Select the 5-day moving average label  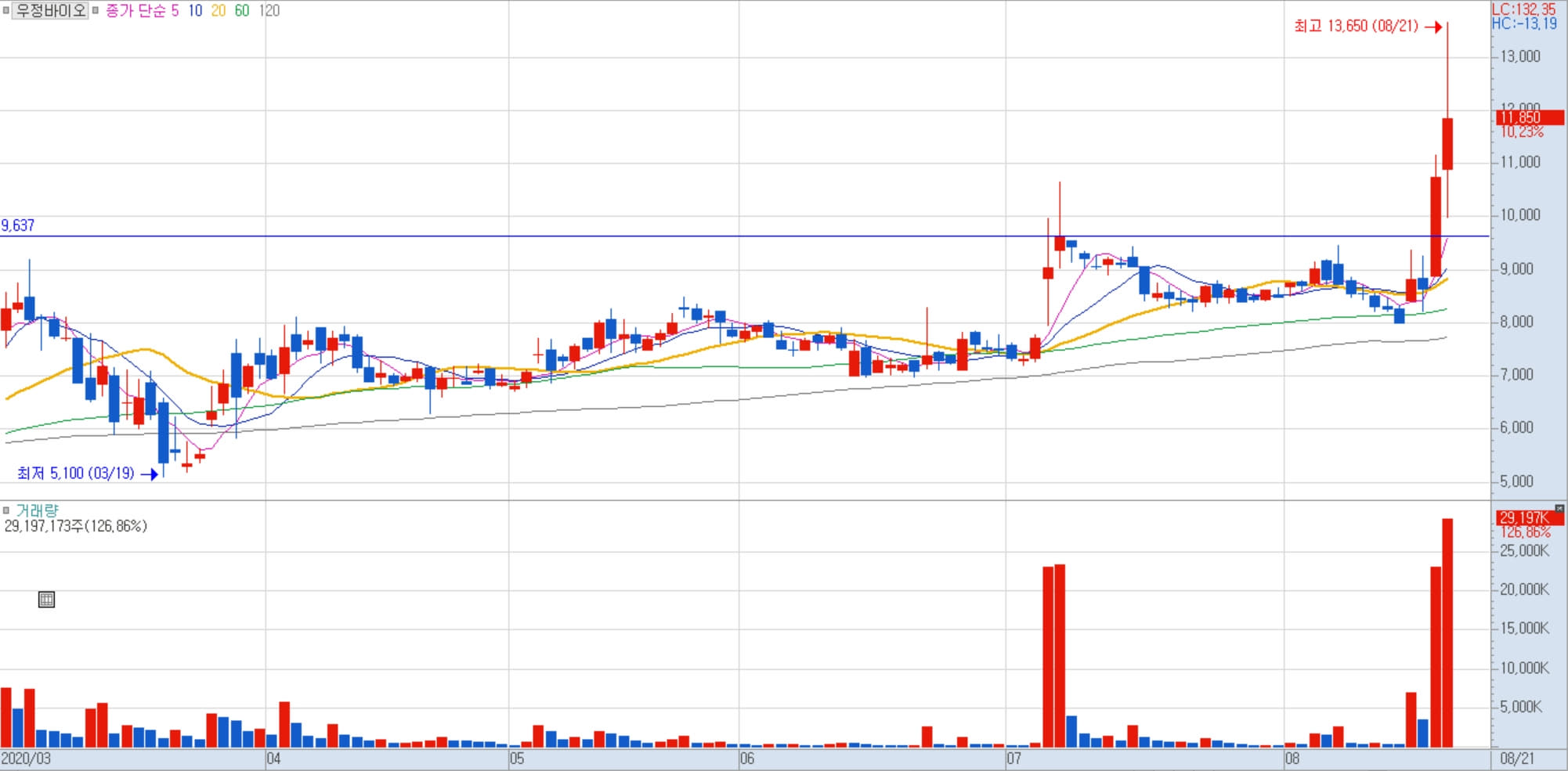pos(175,11)
